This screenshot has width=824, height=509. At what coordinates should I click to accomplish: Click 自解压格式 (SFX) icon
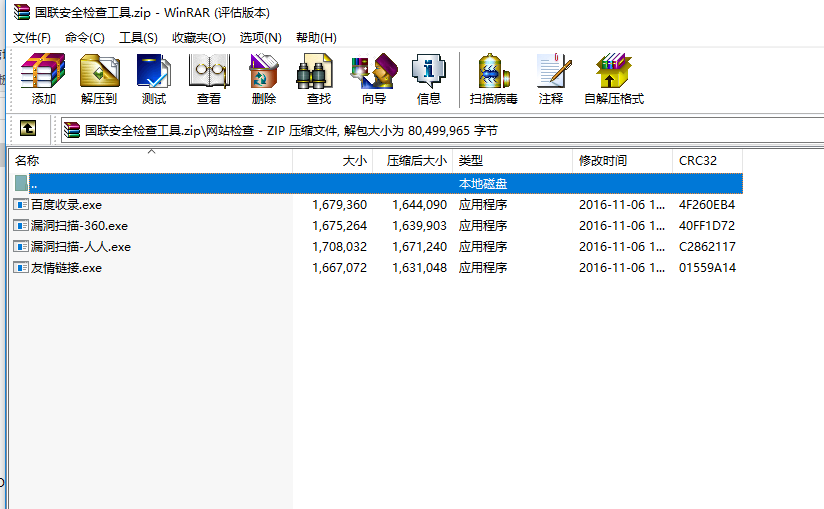click(614, 70)
